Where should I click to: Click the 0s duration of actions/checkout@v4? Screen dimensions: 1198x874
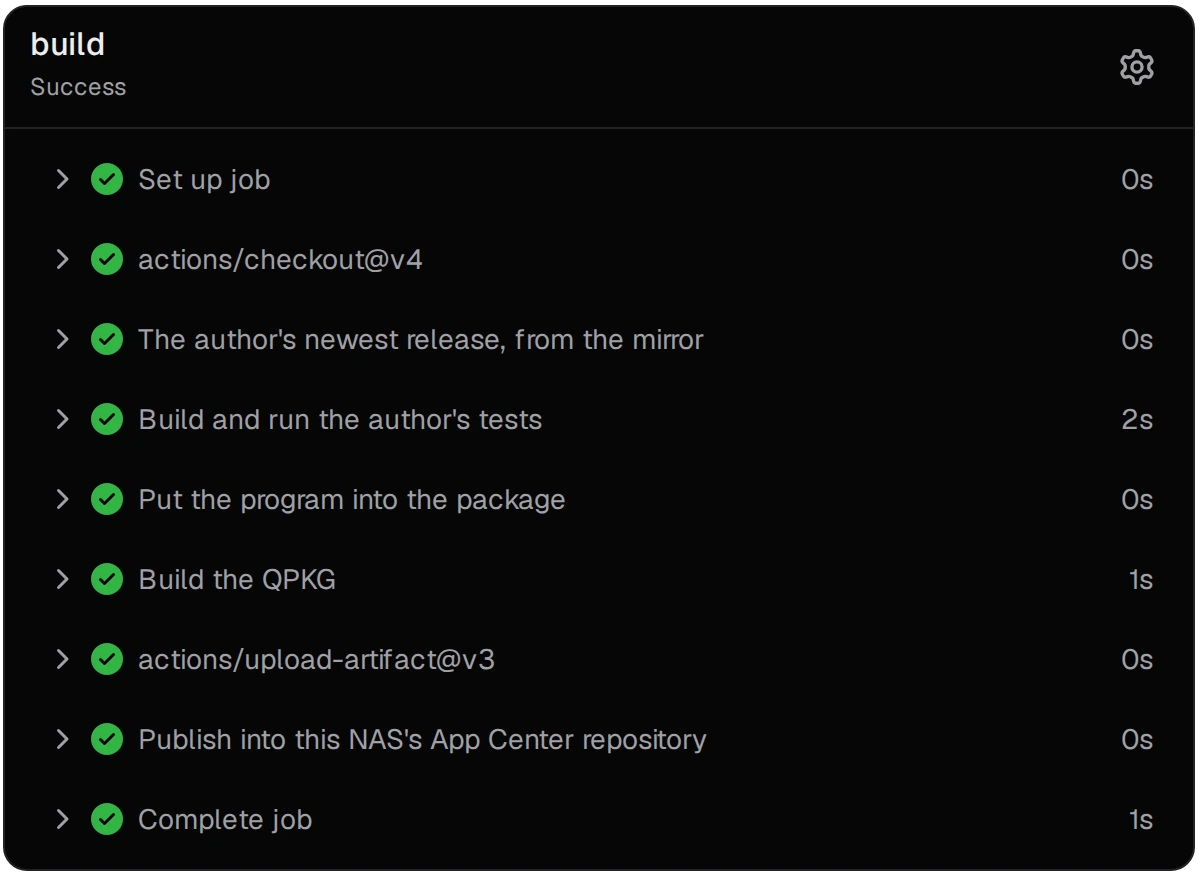[1137, 260]
